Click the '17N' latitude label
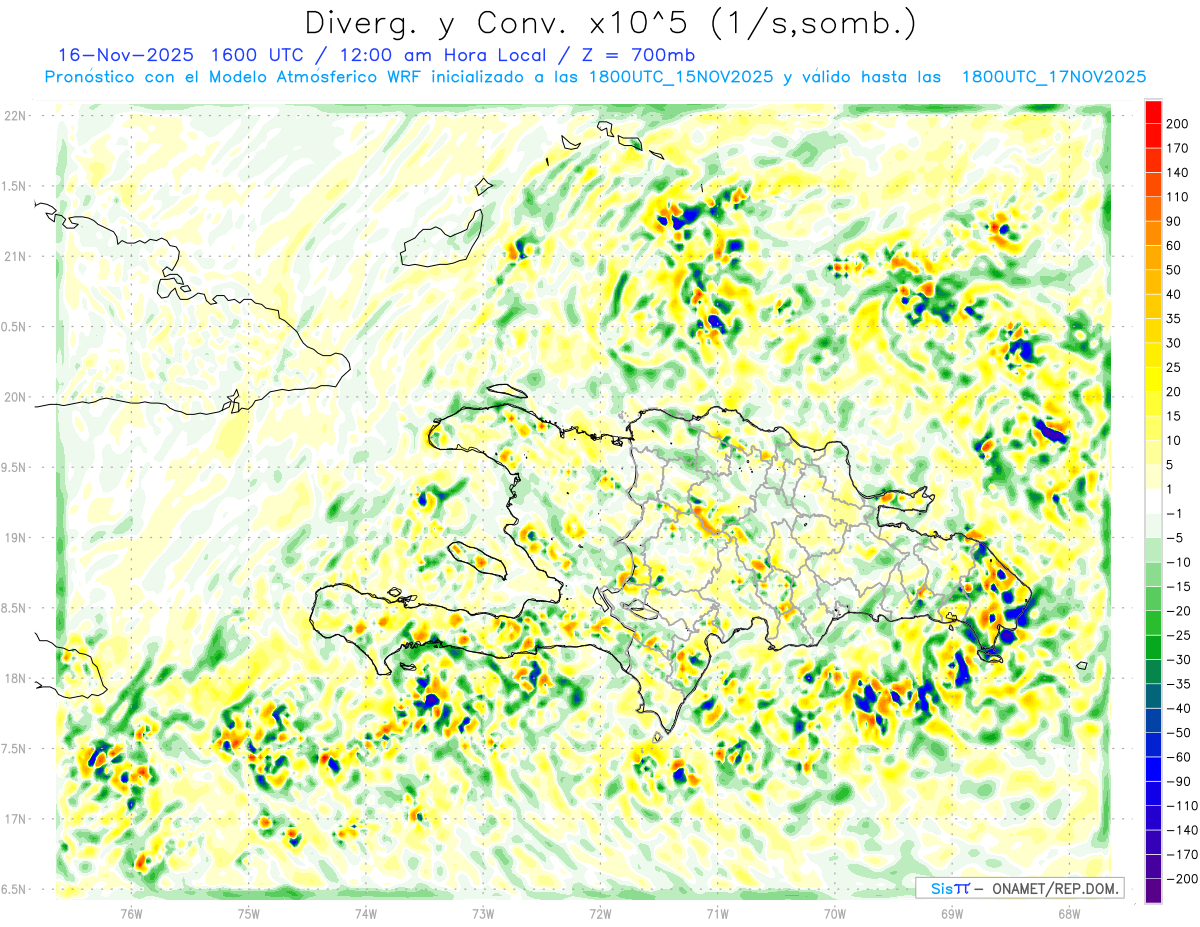 (x=15, y=819)
